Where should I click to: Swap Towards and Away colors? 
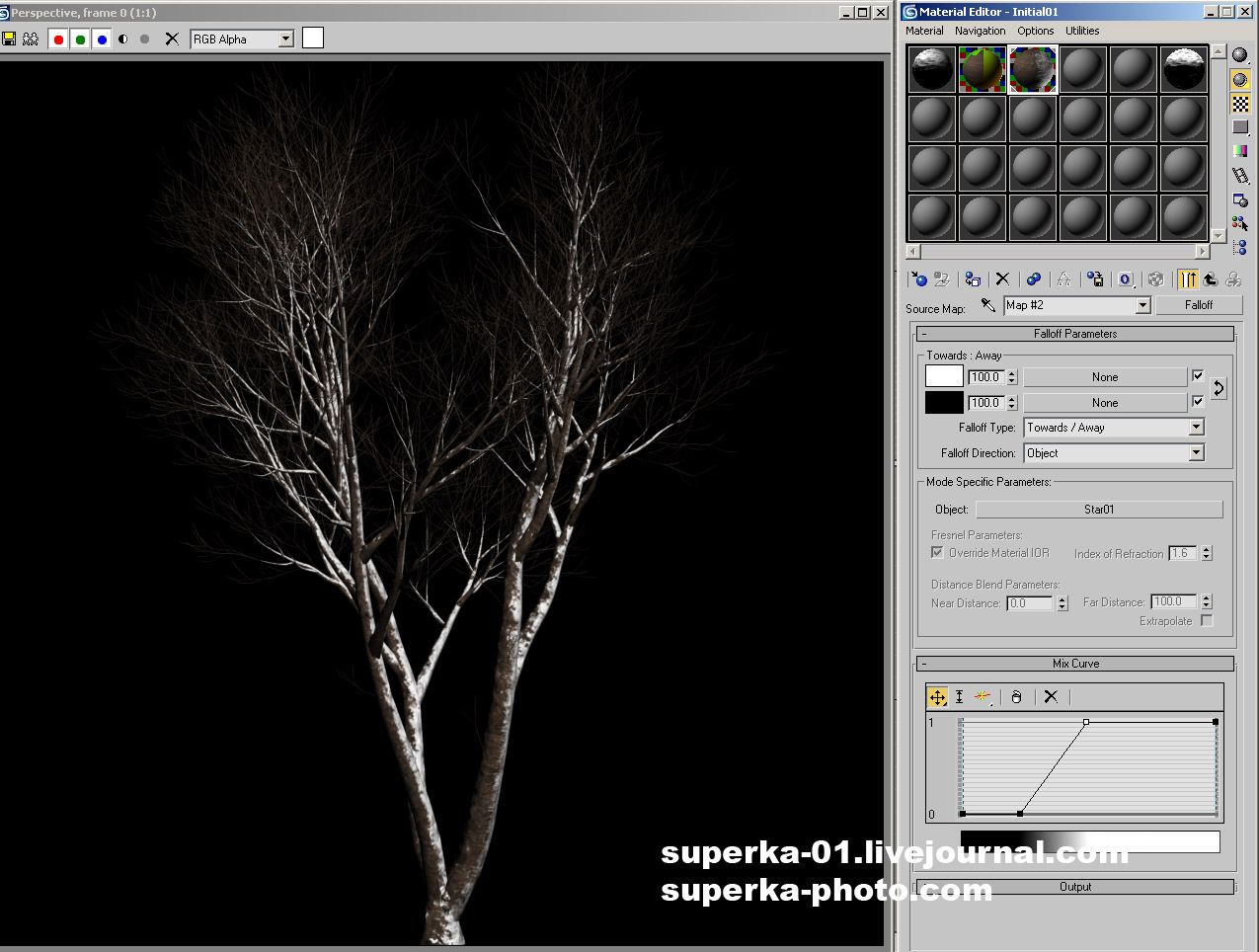tap(1219, 389)
